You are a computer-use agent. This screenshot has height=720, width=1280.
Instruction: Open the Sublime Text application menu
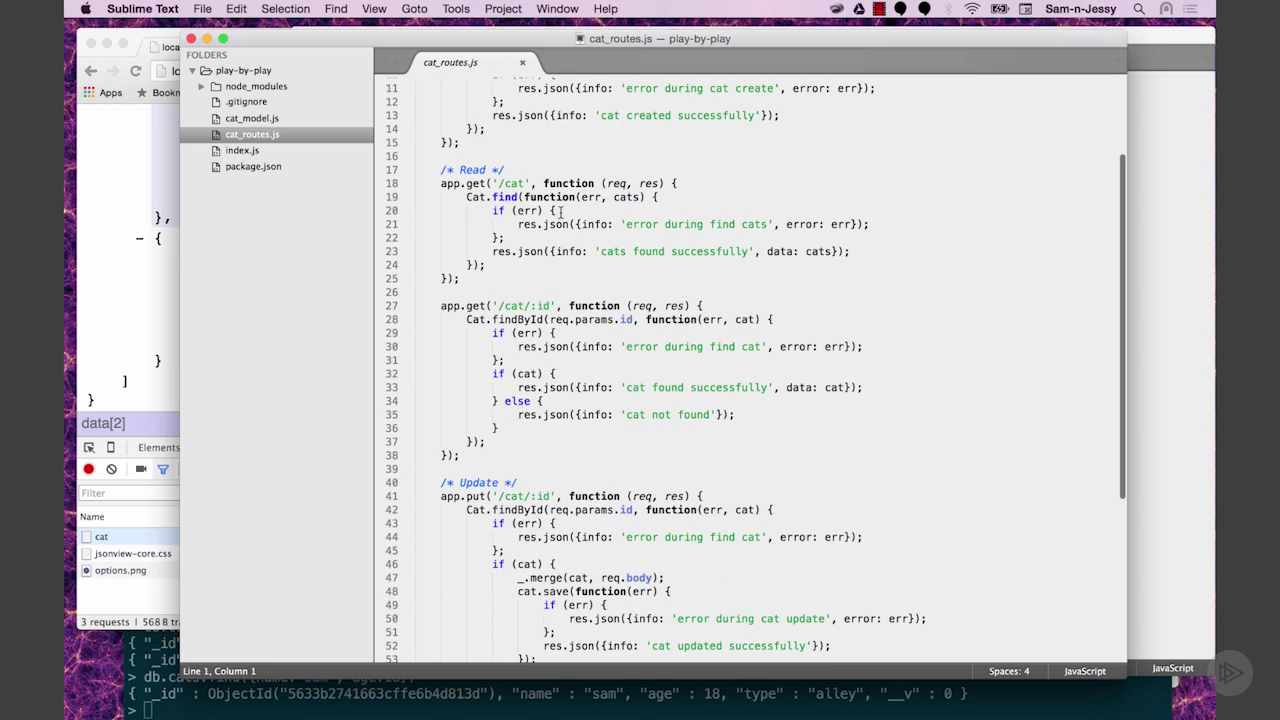tap(142, 9)
